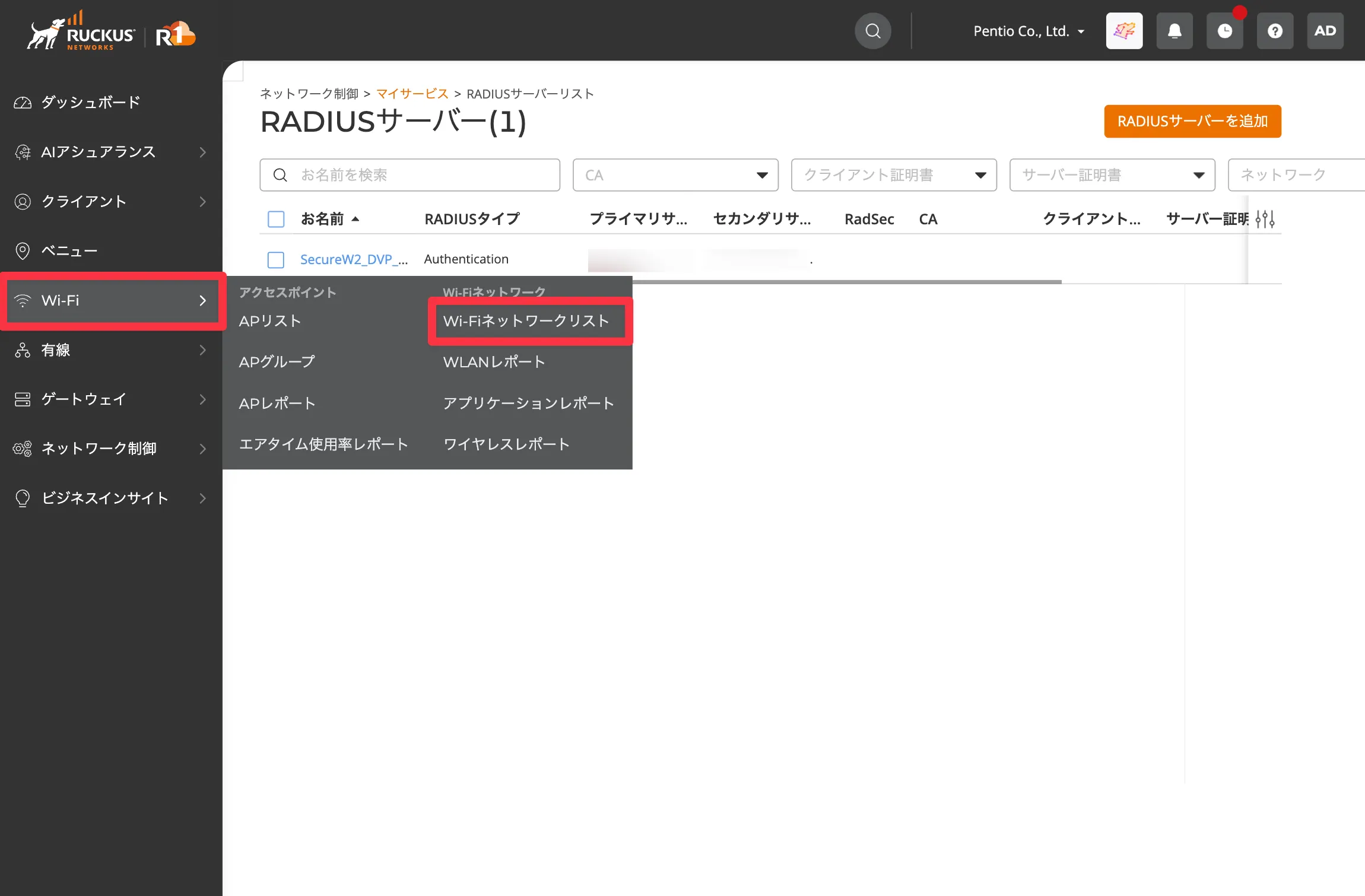Screen dimensions: 1365x896
Task: Click the ベニュー location pin icon
Action: [23, 251]
